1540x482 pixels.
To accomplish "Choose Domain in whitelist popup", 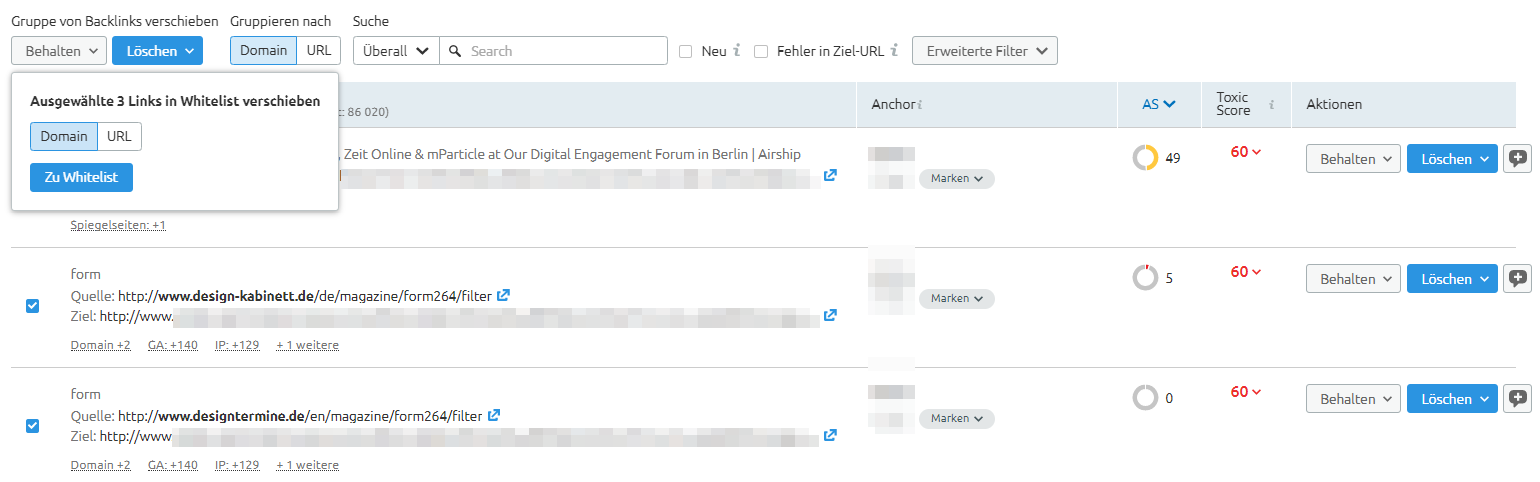I will 64,136.
